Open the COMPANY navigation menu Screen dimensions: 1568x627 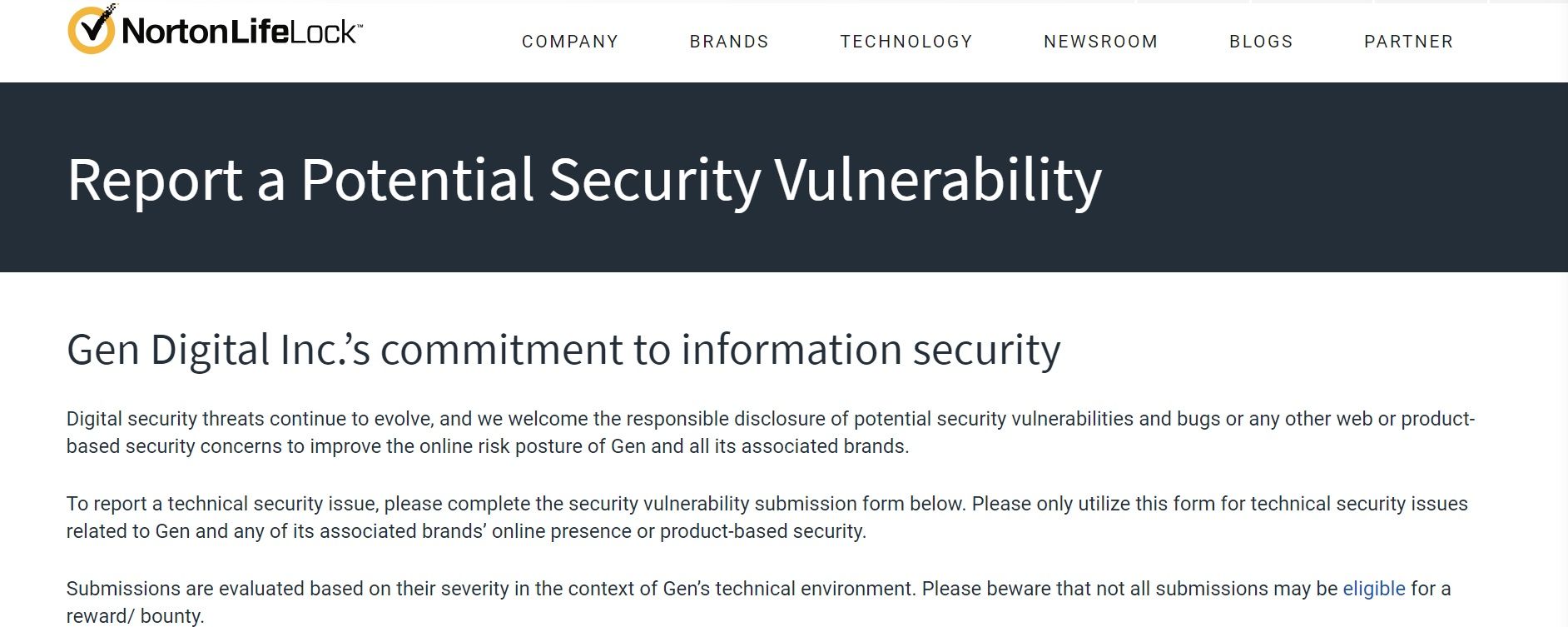tap(569, 41)
